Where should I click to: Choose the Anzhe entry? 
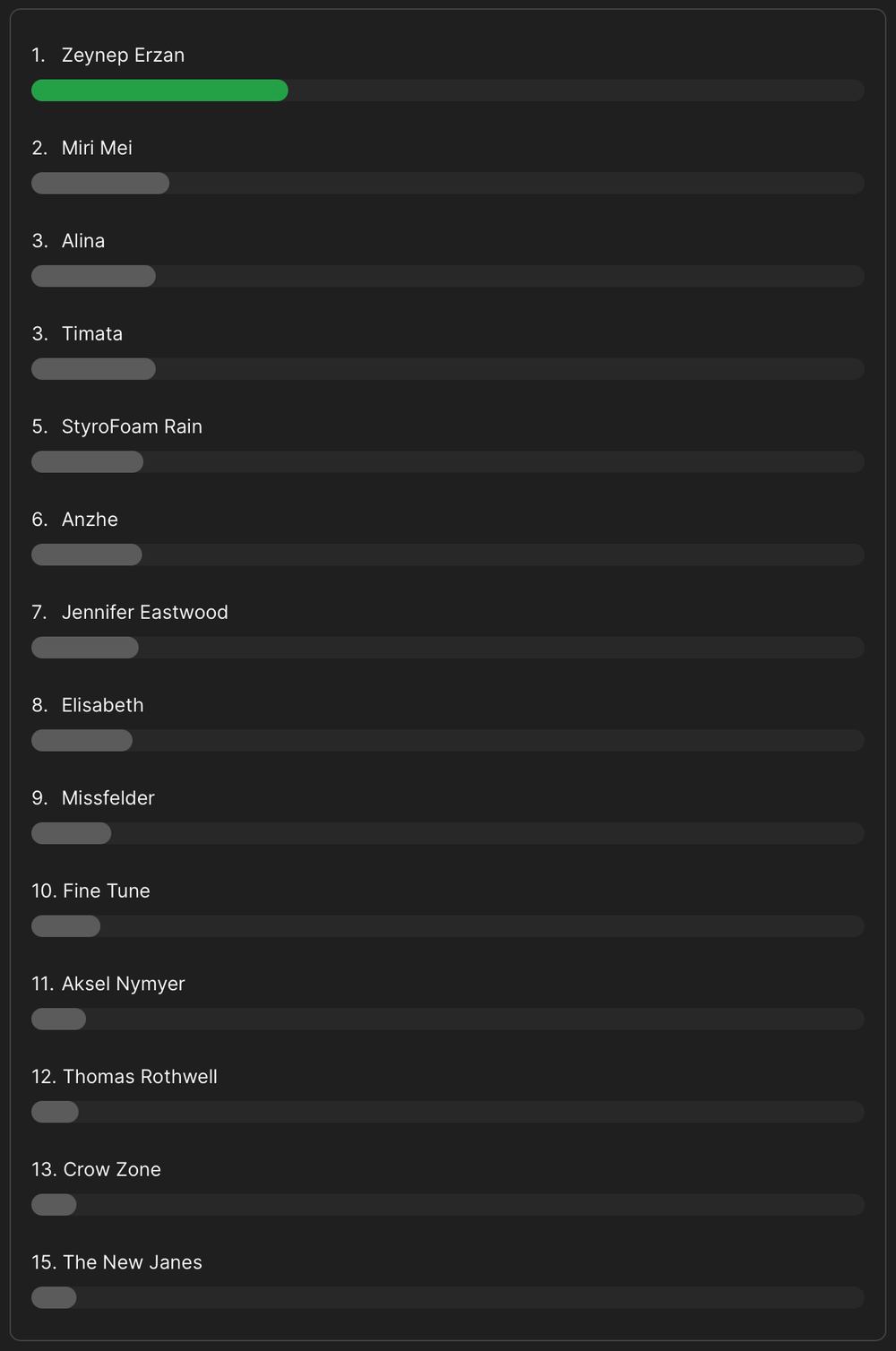[x=90, y=520]
